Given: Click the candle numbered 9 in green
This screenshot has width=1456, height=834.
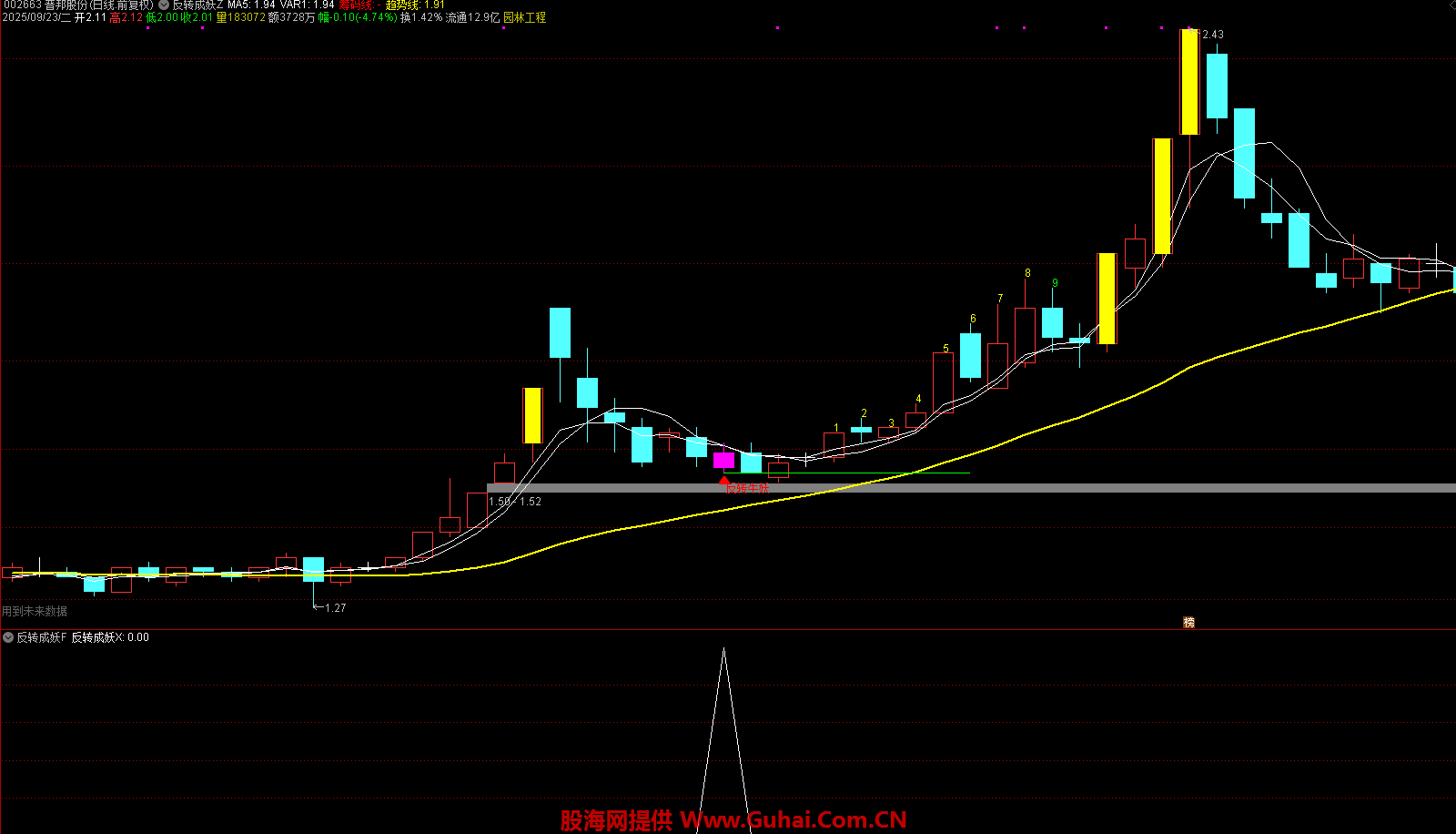Looking at the screenshot, I should point(1052,322).
